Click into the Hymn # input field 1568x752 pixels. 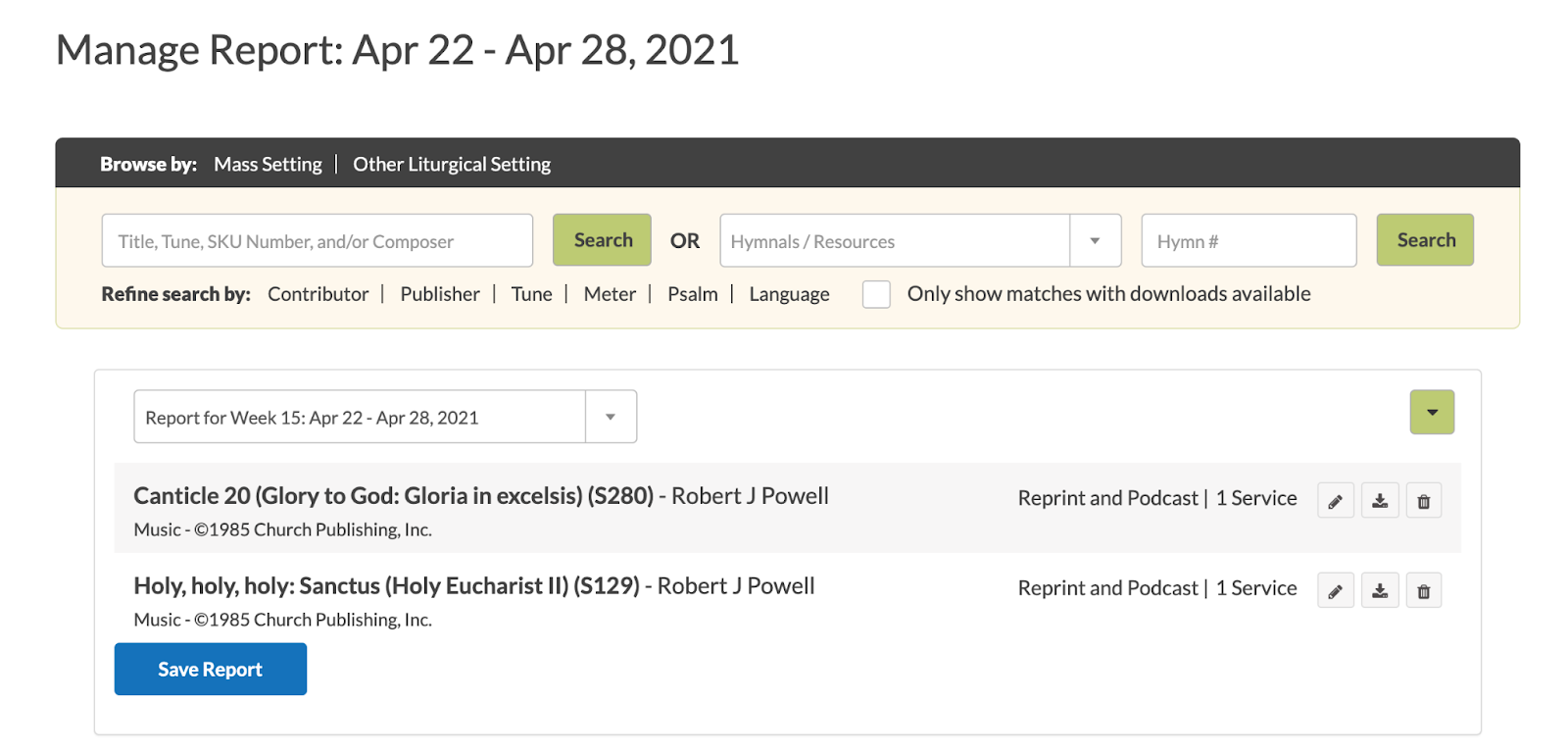click(1249, 241)
